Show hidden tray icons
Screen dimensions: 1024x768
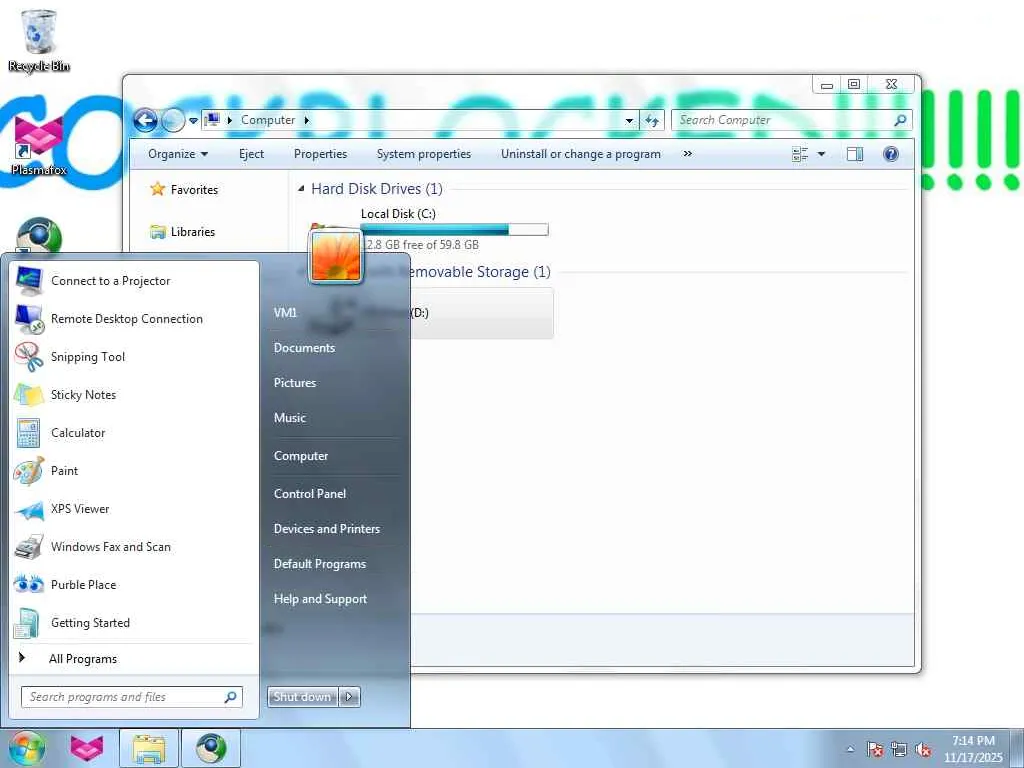850,749
